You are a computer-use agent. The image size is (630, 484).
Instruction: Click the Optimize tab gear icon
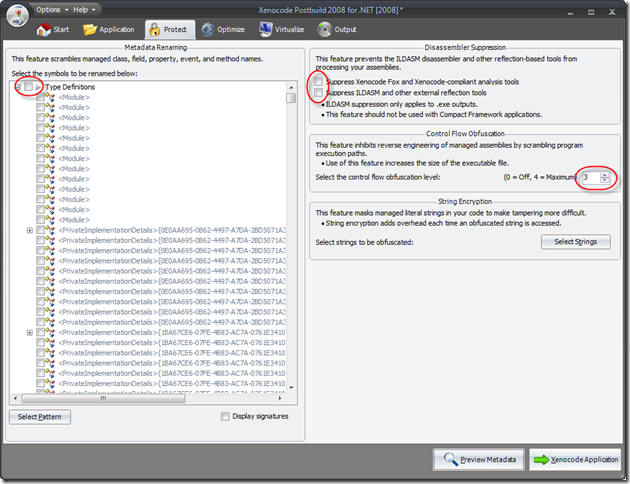pos(208,30)
